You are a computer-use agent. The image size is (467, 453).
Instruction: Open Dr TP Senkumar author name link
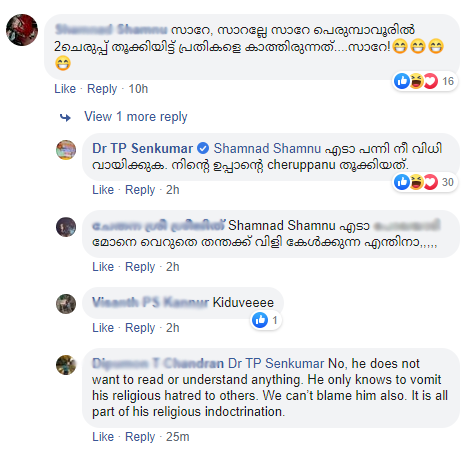[x=142, y=148]
